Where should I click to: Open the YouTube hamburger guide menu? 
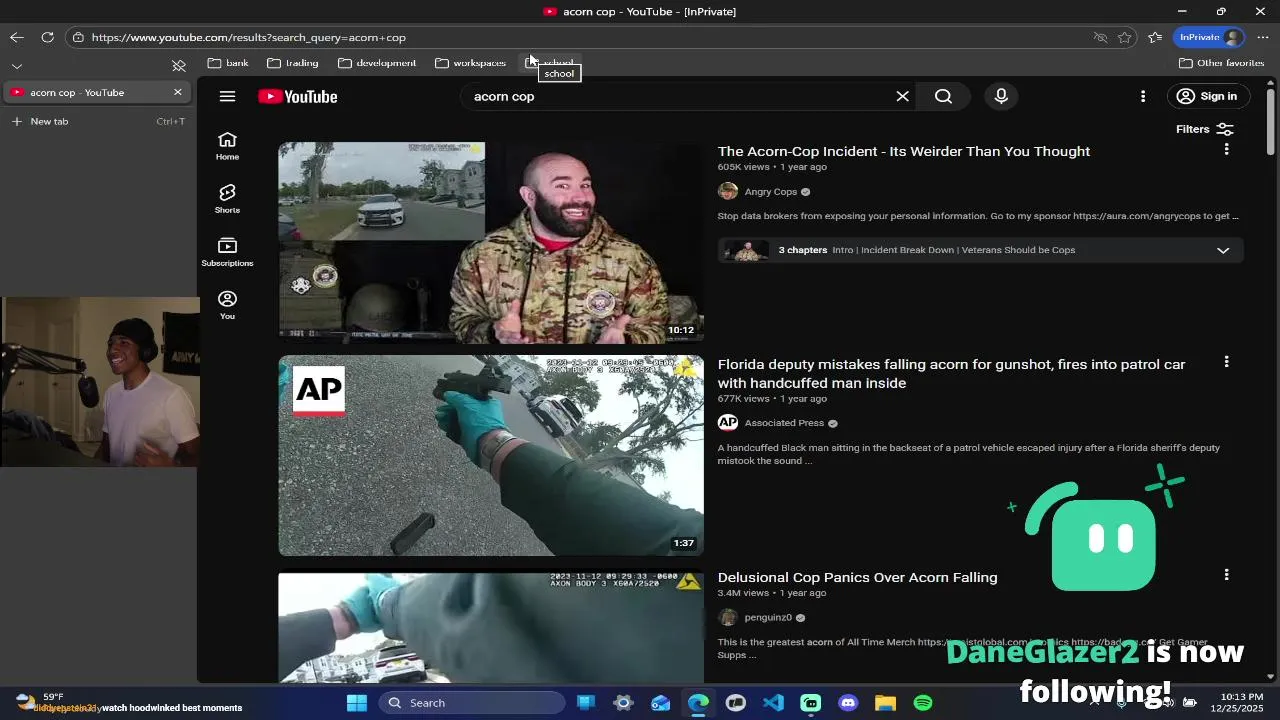pyautogui.click(x=227, y=96)
